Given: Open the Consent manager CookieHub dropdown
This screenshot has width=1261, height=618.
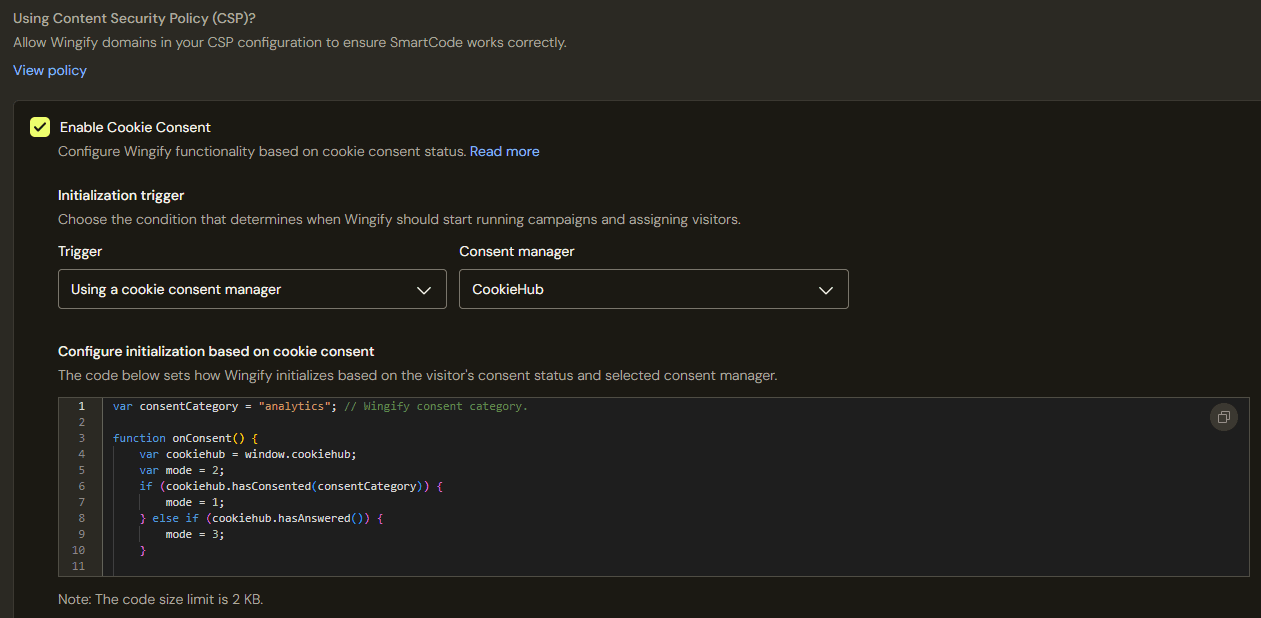Looking at the screenshot, I should click(654, 289).
